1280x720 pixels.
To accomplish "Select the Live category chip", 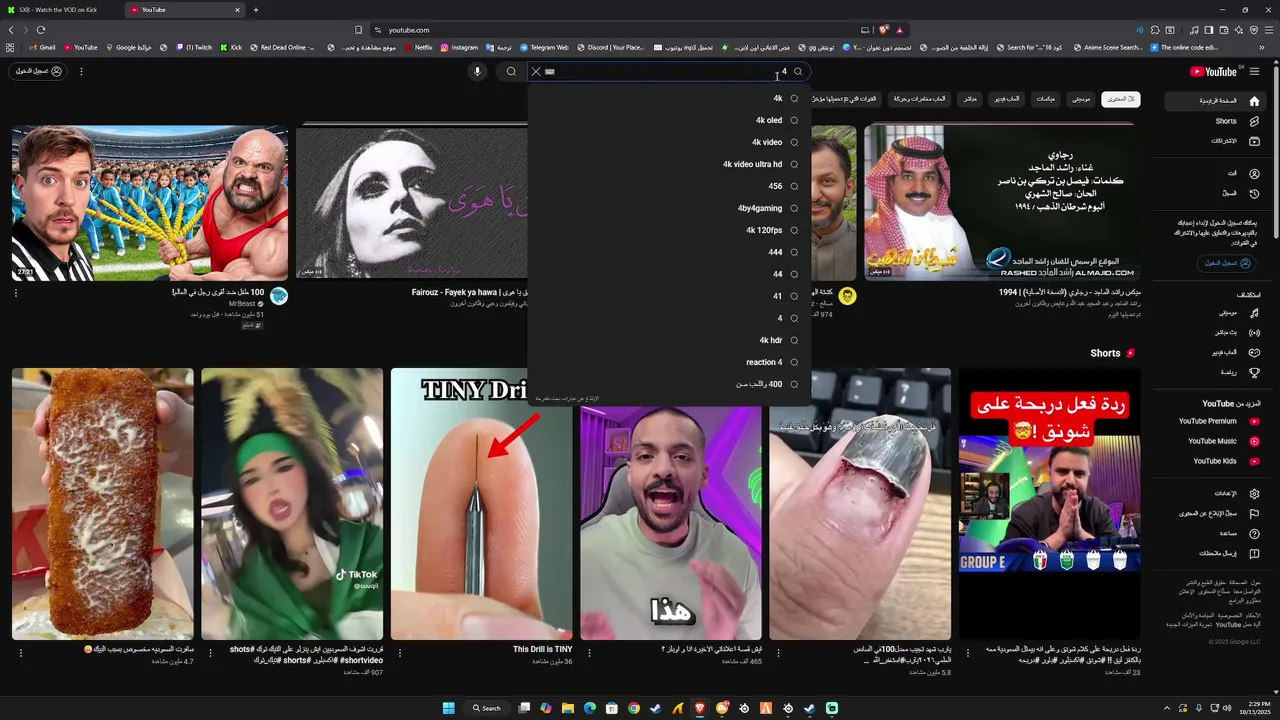I will (969, 99).
